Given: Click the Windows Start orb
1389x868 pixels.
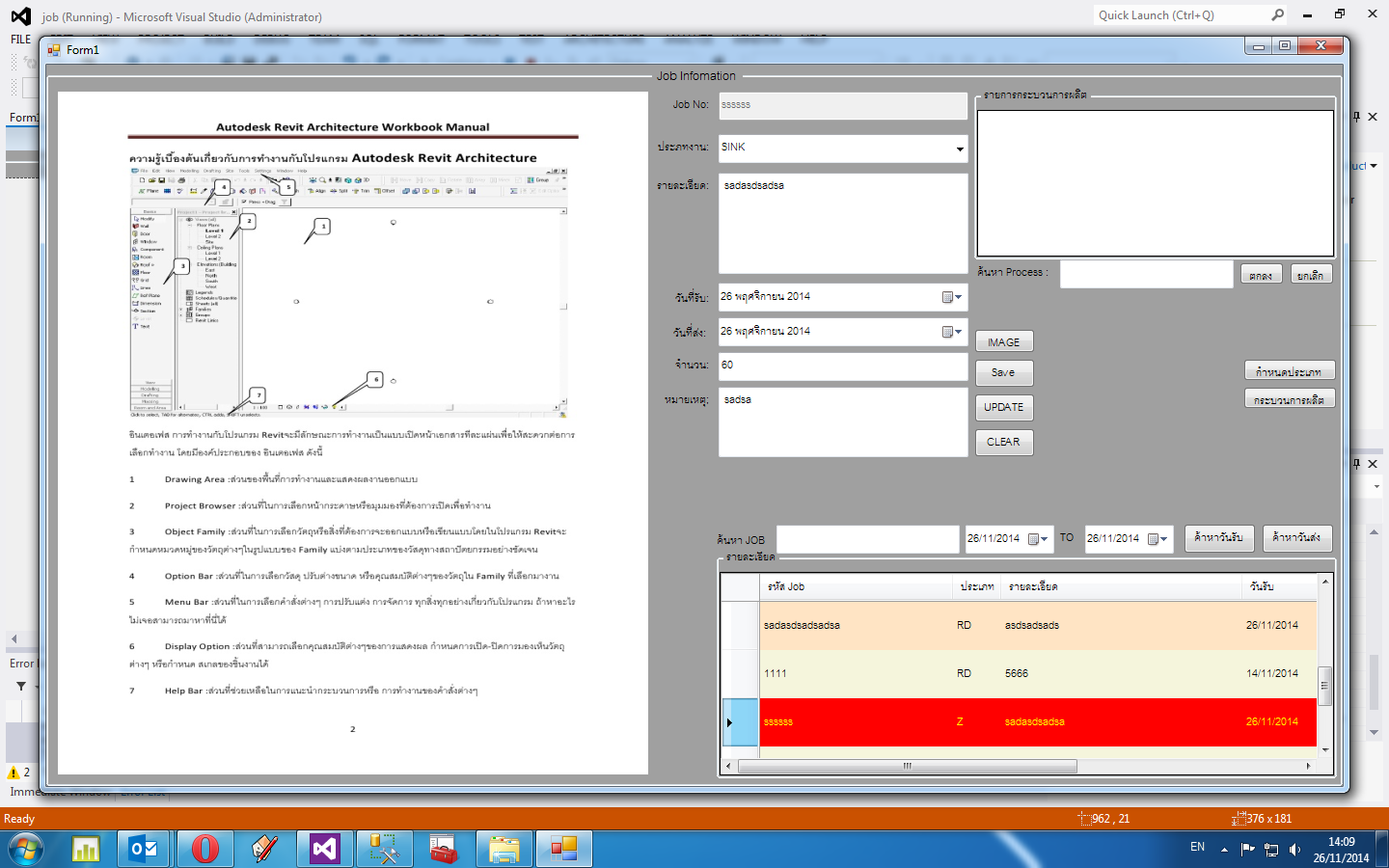Looking at the screenshot, I should [x=25, y=849].
